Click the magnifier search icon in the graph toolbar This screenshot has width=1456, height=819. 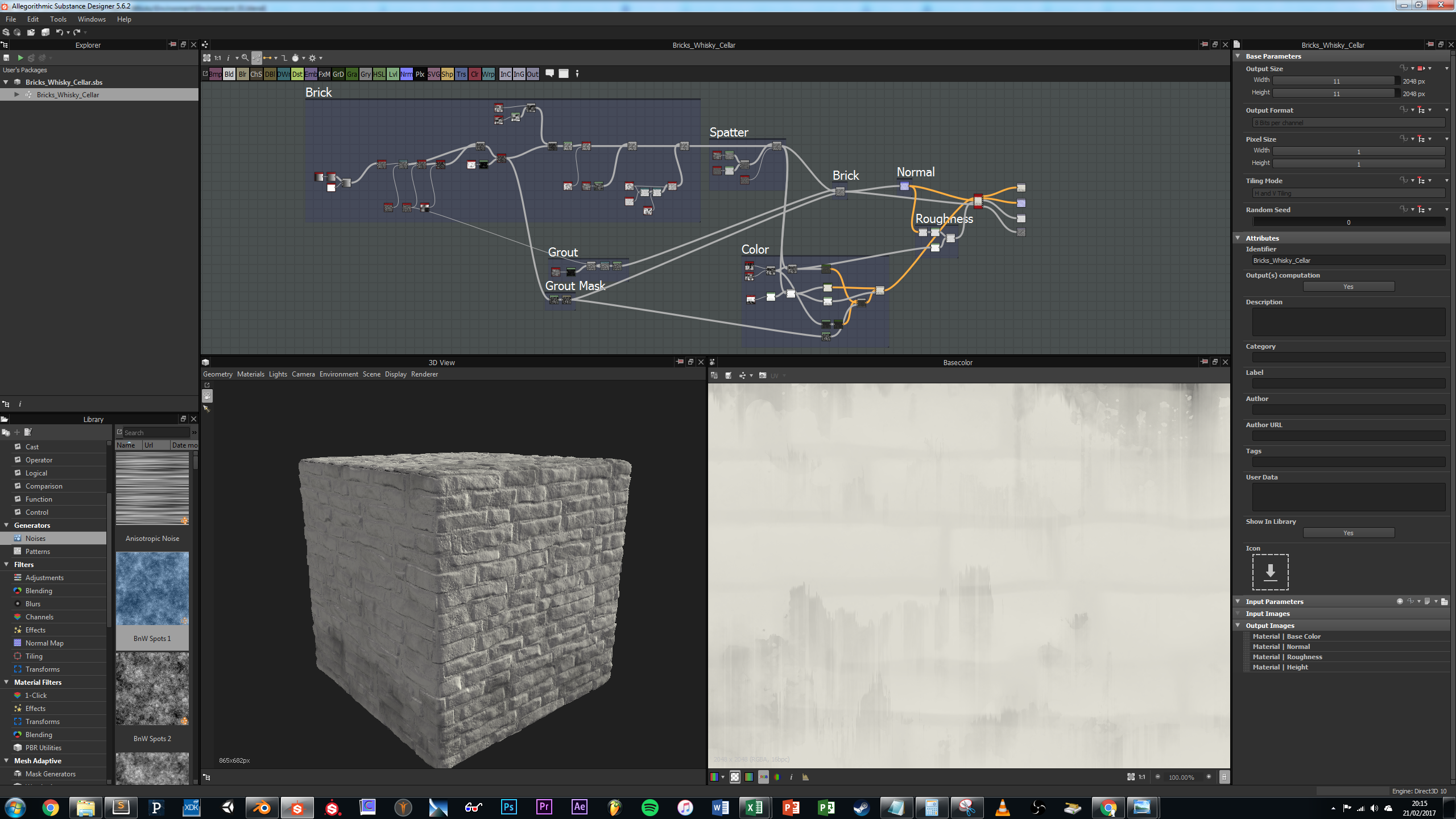coord(245,58)
